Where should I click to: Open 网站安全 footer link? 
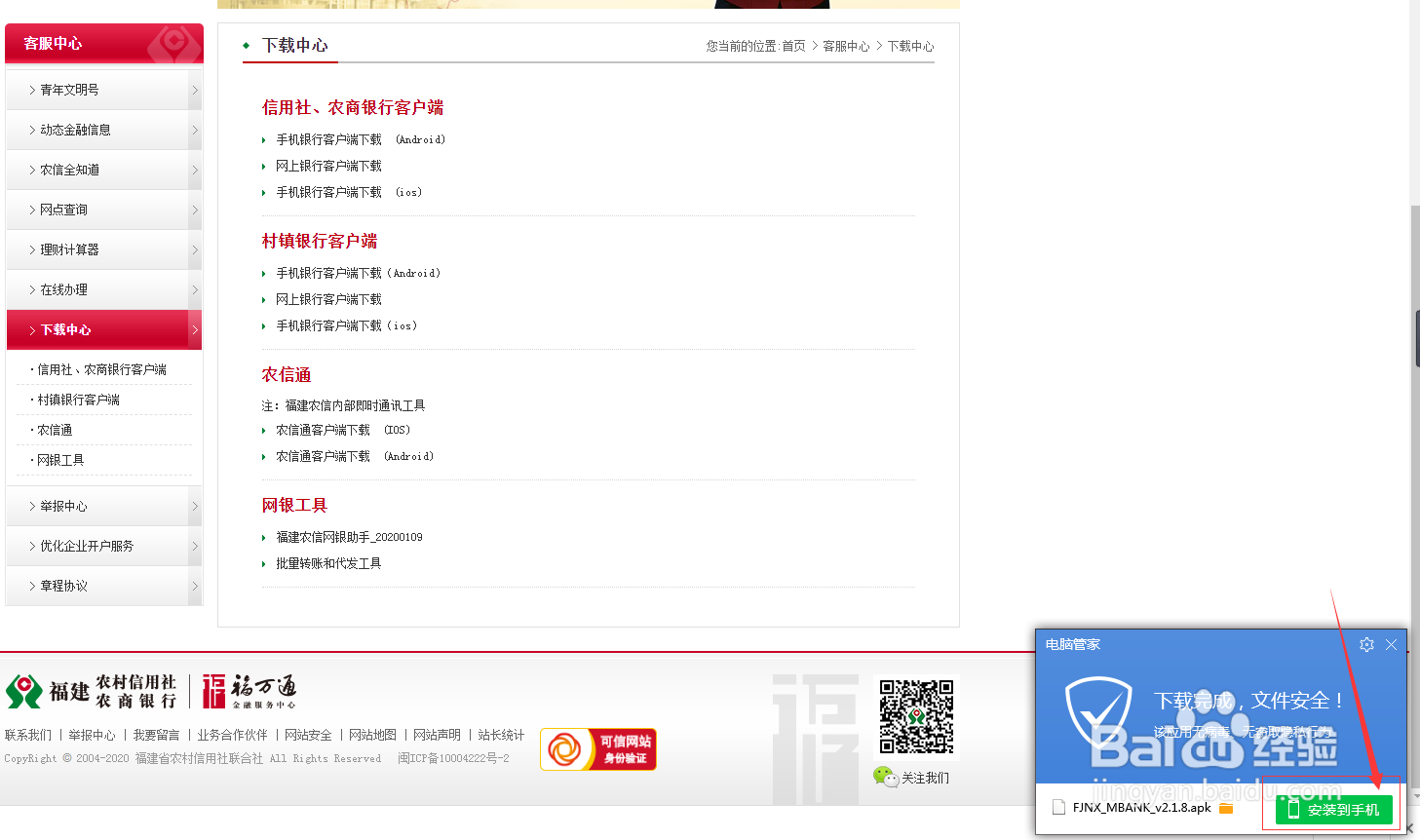pyautogui.click(x=308, y=735)
